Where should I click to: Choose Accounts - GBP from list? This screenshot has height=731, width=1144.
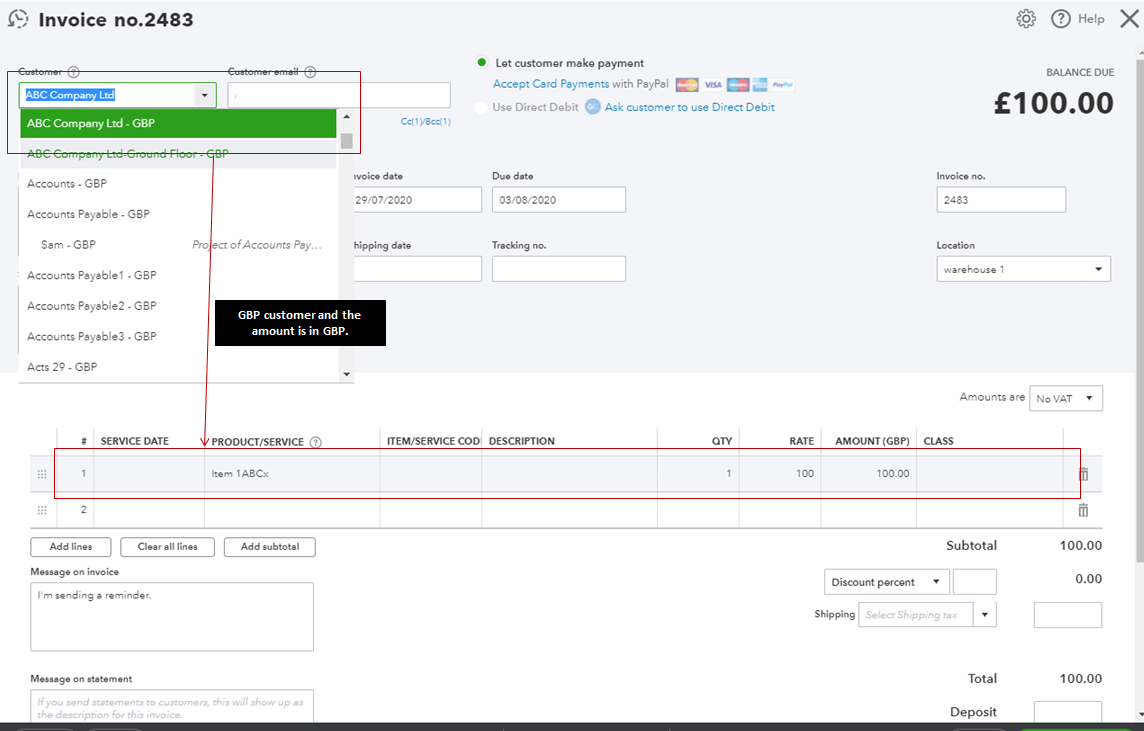coord(178,184)
